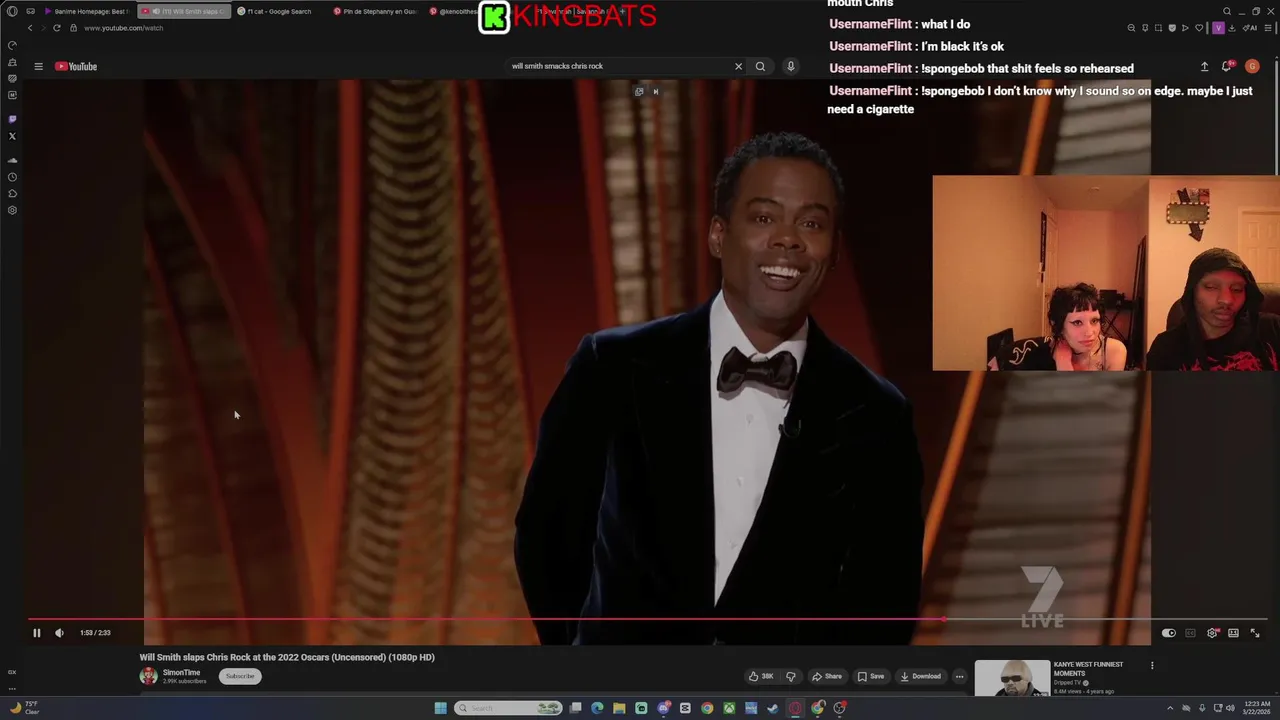Download the video

tap(920, 676)
